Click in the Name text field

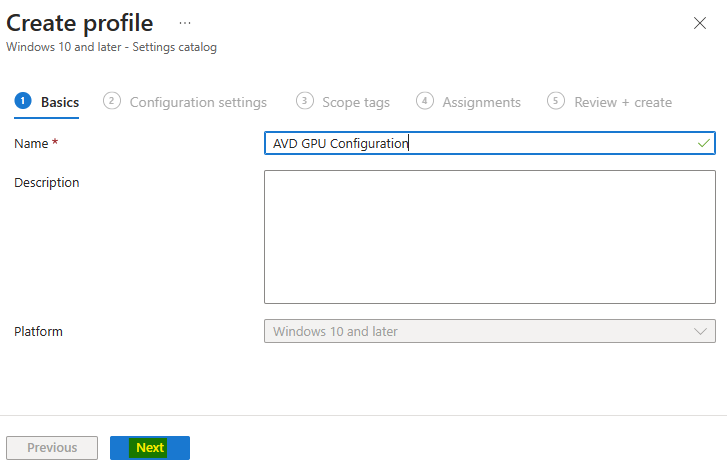pos(490,143)
